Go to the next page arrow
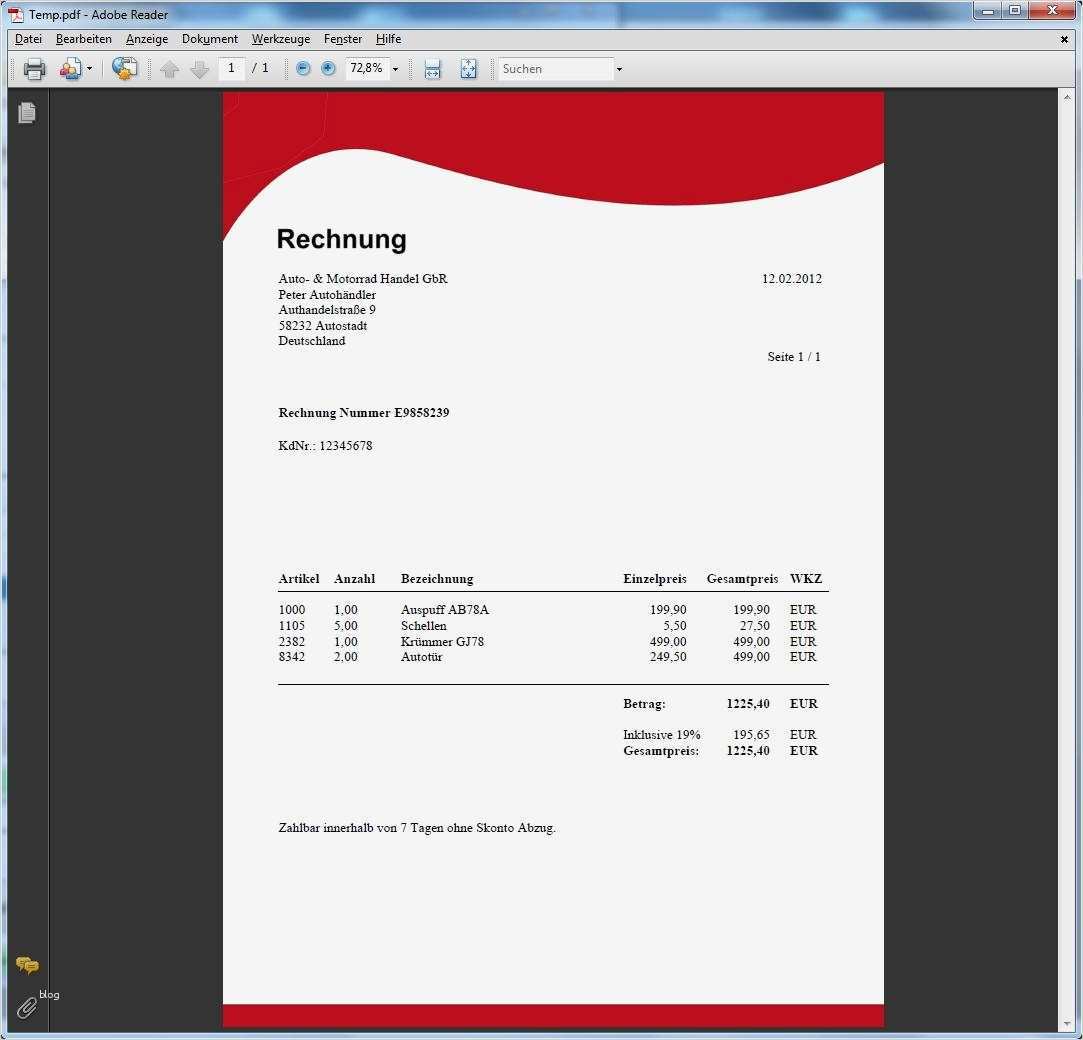The width and height of the screenshot is (1083, 1040). click(199, 68)
